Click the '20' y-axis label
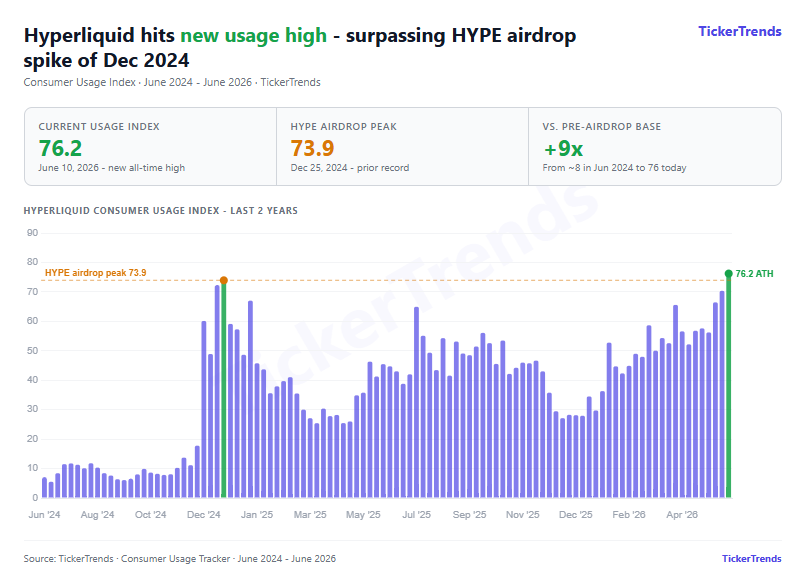Image resolution: width=802 pixels, height=580 pixels. pyautogui.click(x=32, y=438)
